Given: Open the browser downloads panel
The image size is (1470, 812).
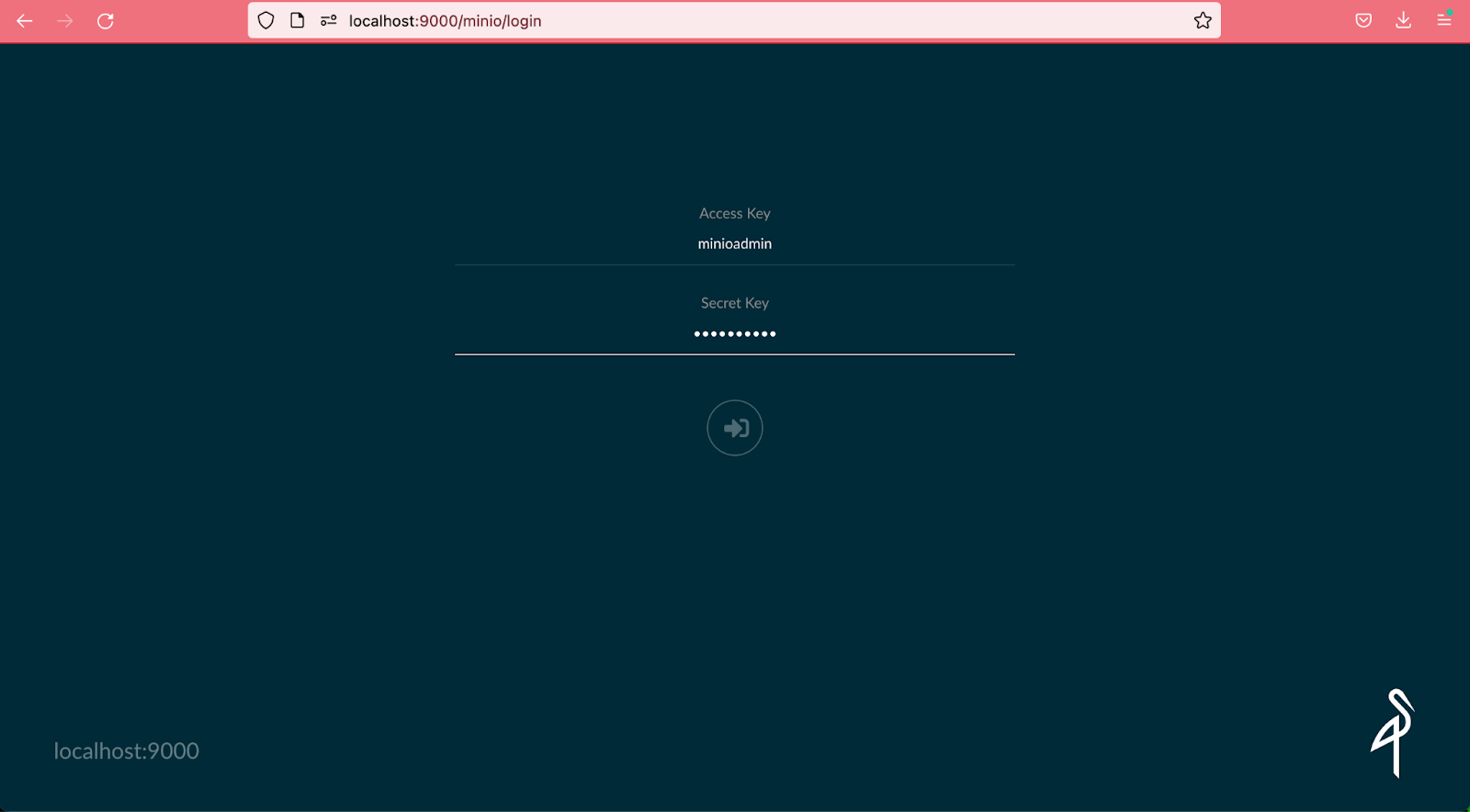Looking at the screenshot, I should 1403,20.
